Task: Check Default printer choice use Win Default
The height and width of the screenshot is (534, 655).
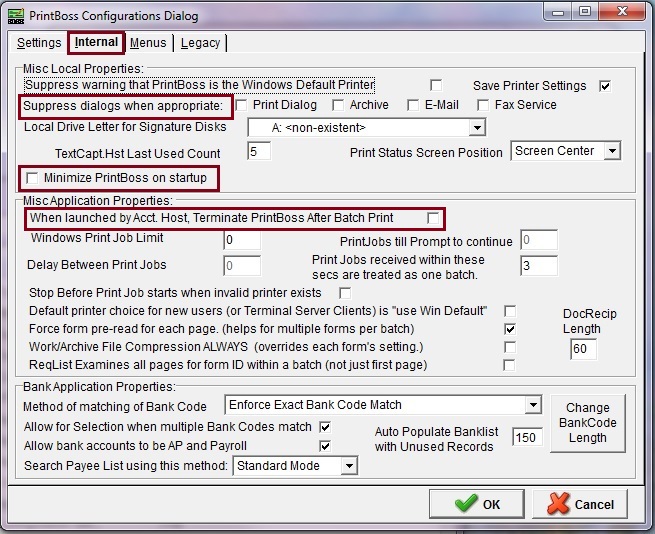Action: pyautogui.click(x=510, y=311)
